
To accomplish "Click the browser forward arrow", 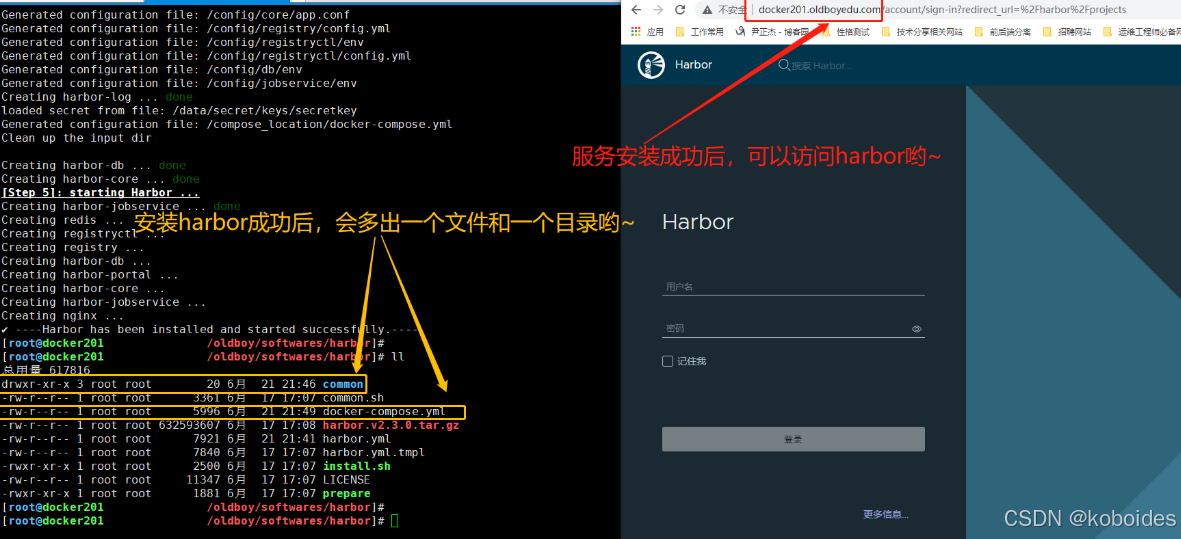I will (658, 10).
